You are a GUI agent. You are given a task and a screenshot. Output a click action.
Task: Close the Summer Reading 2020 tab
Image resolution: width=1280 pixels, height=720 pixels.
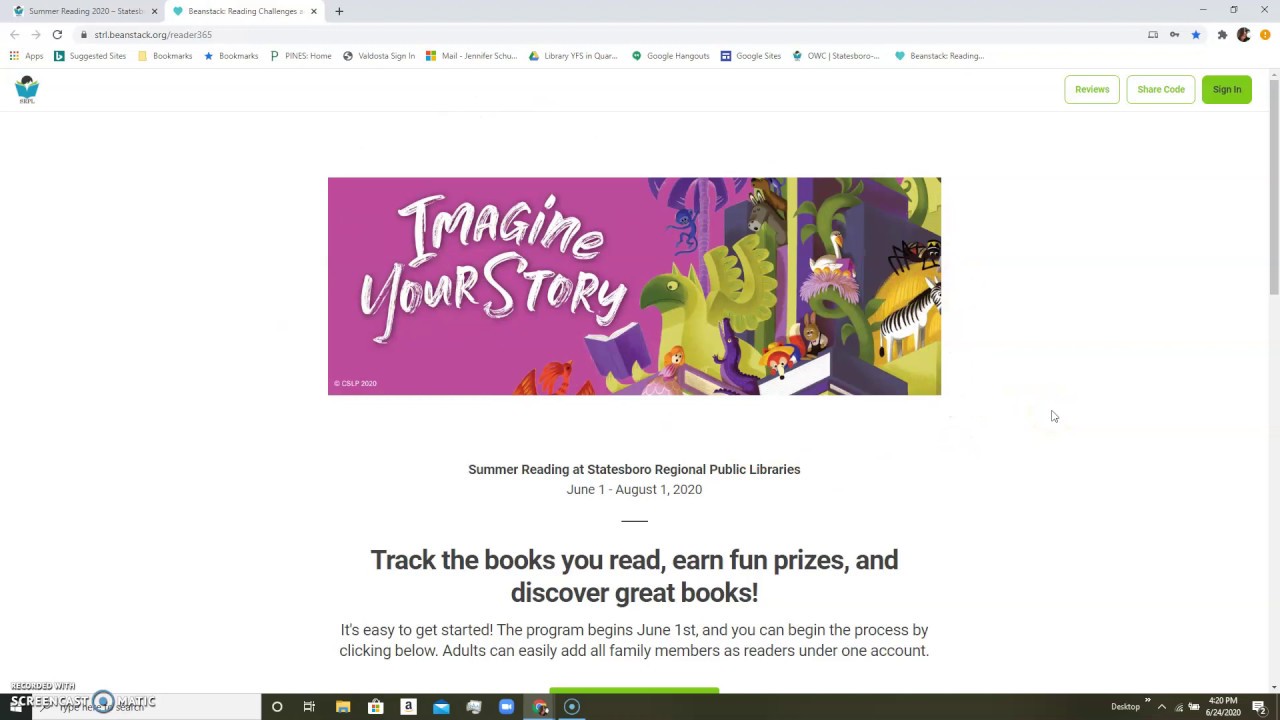(154, 11)
